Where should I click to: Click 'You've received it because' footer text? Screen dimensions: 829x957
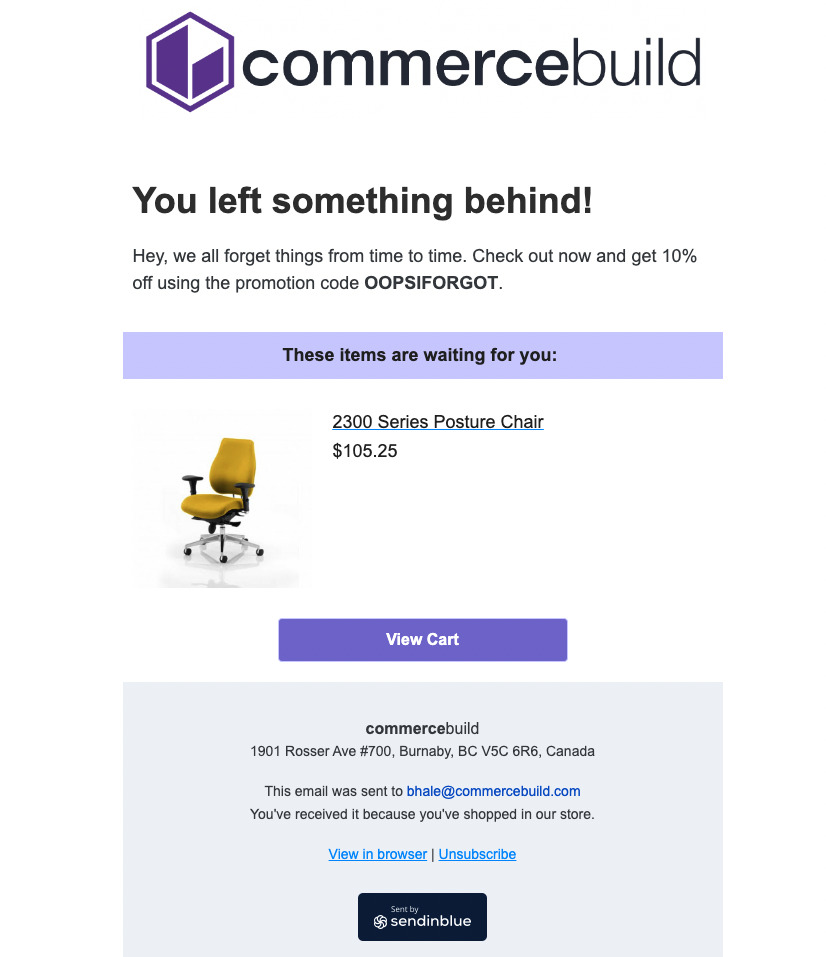tap(422, 815)
